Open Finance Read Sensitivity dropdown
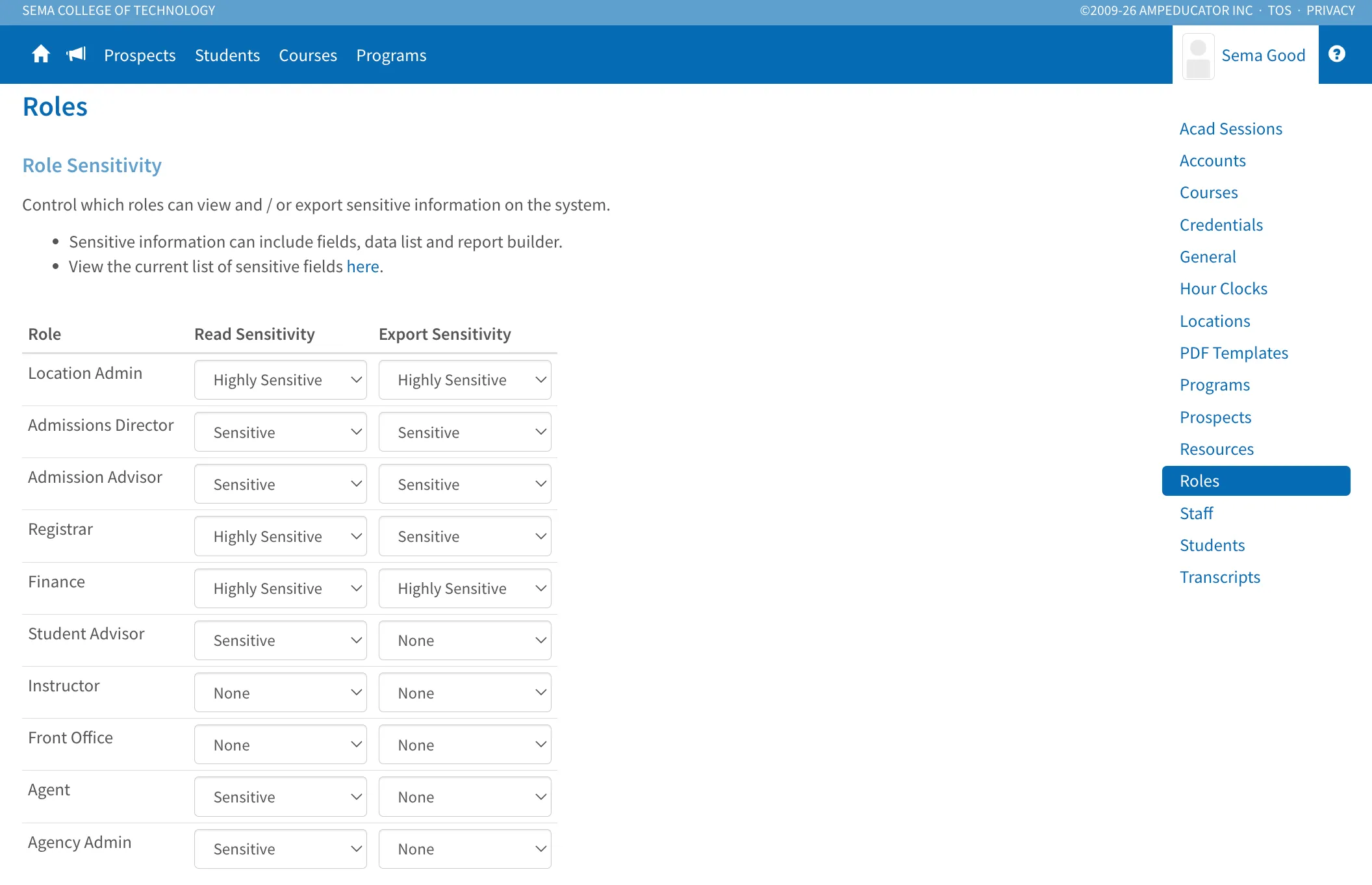The width and height of the screenshot is (1372, 885). pyautogui.click(x=280, y=589)
